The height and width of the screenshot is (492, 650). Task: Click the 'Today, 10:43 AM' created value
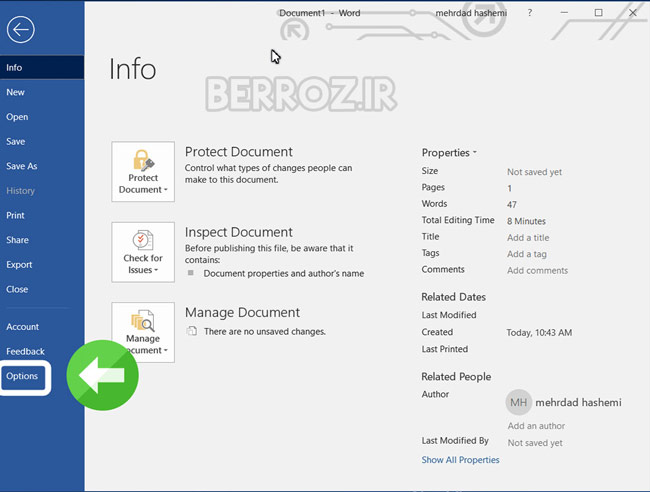pos(539,332)
